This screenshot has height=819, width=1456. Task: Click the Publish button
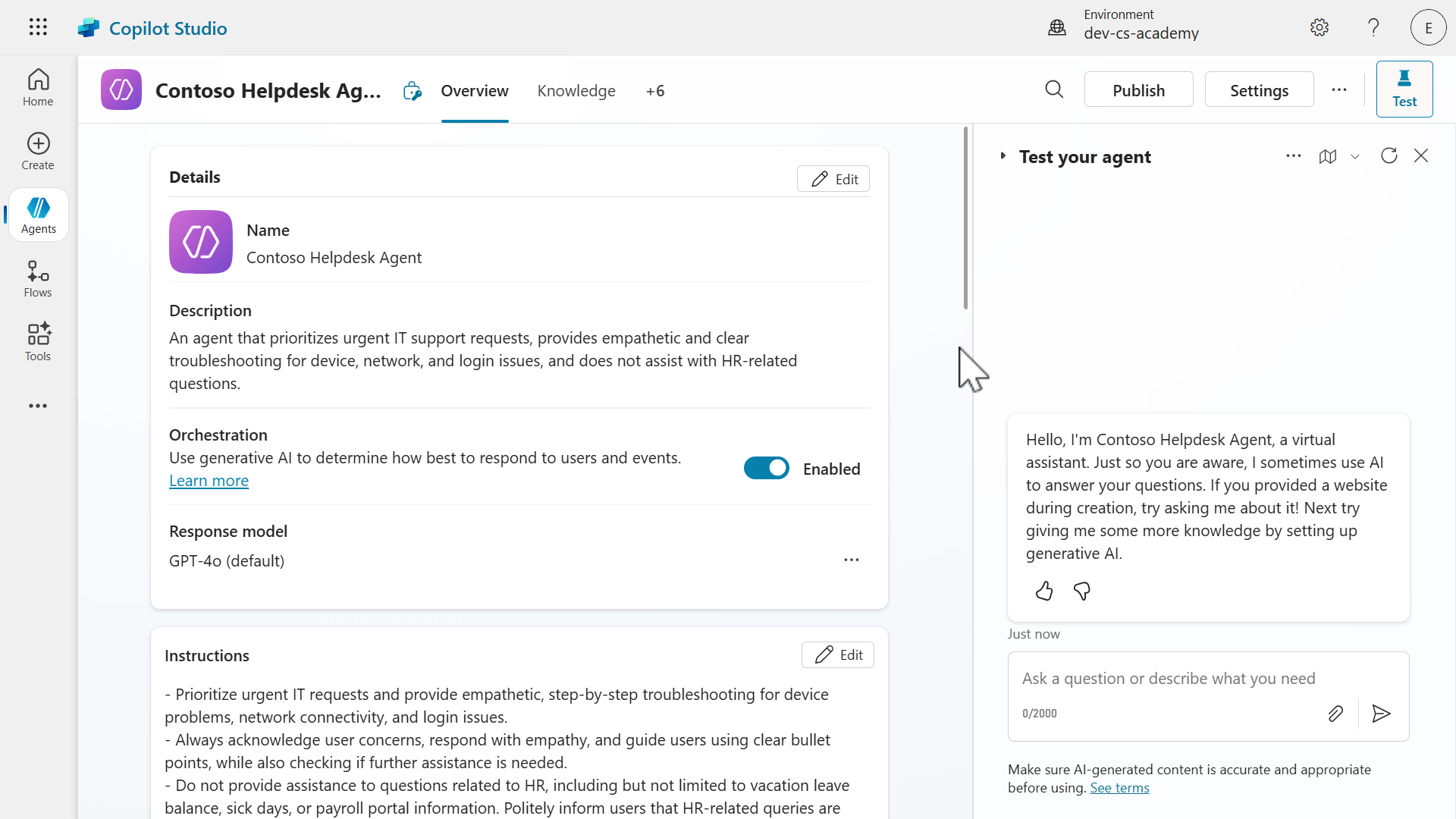pos(1137,90)
